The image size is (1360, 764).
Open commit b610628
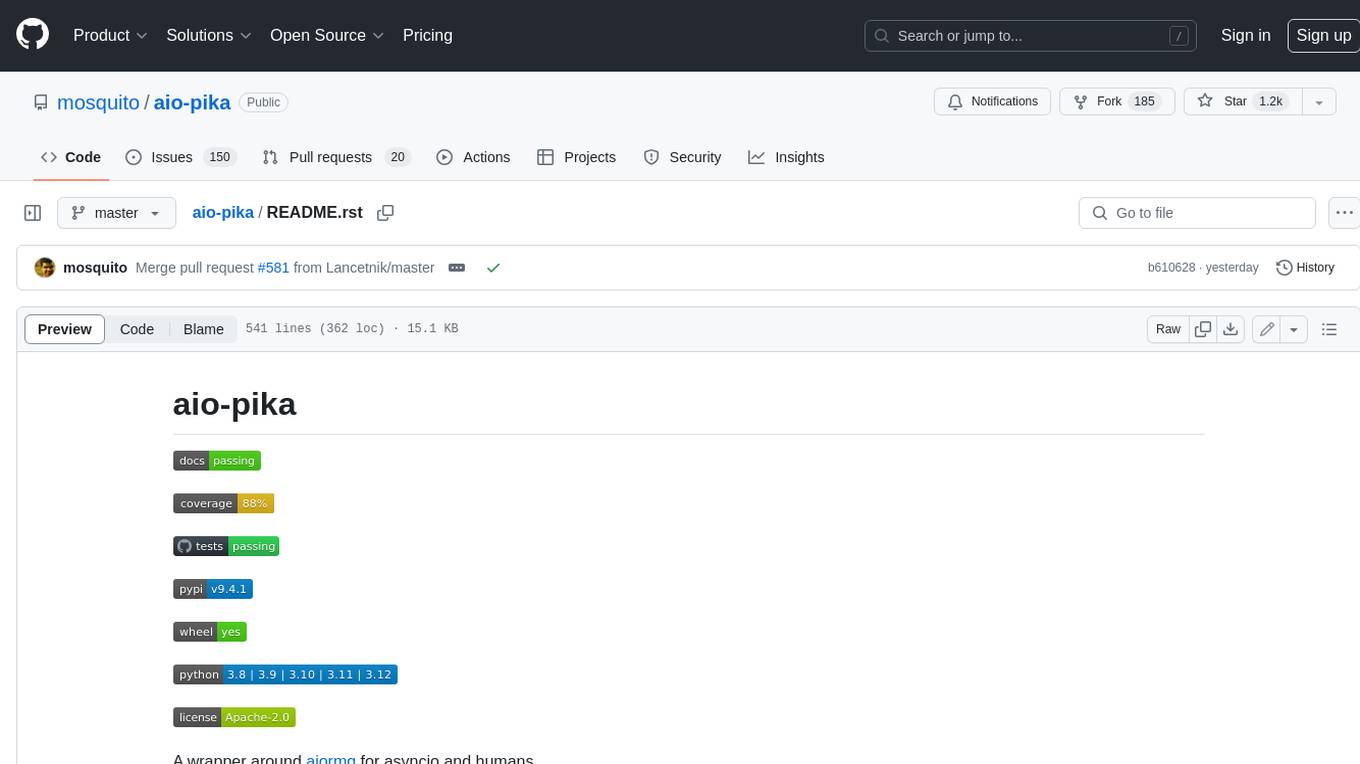click(1171, 268)
